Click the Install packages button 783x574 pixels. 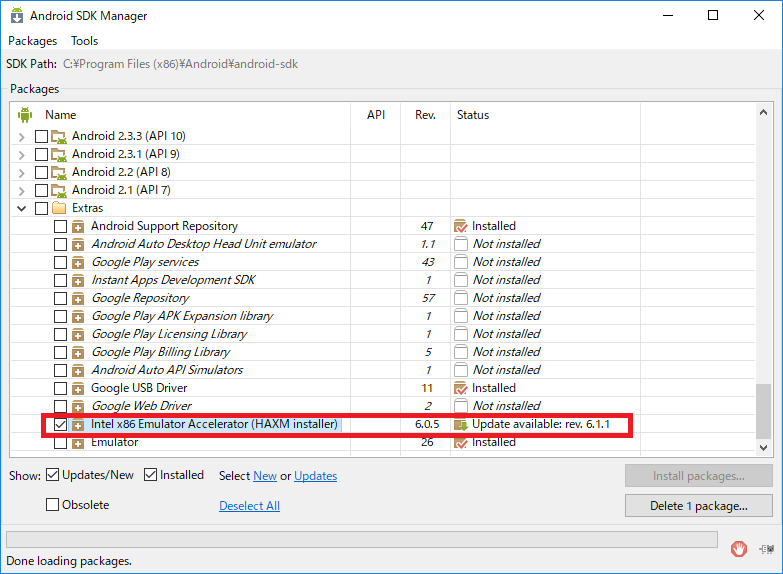coord(699,476)
